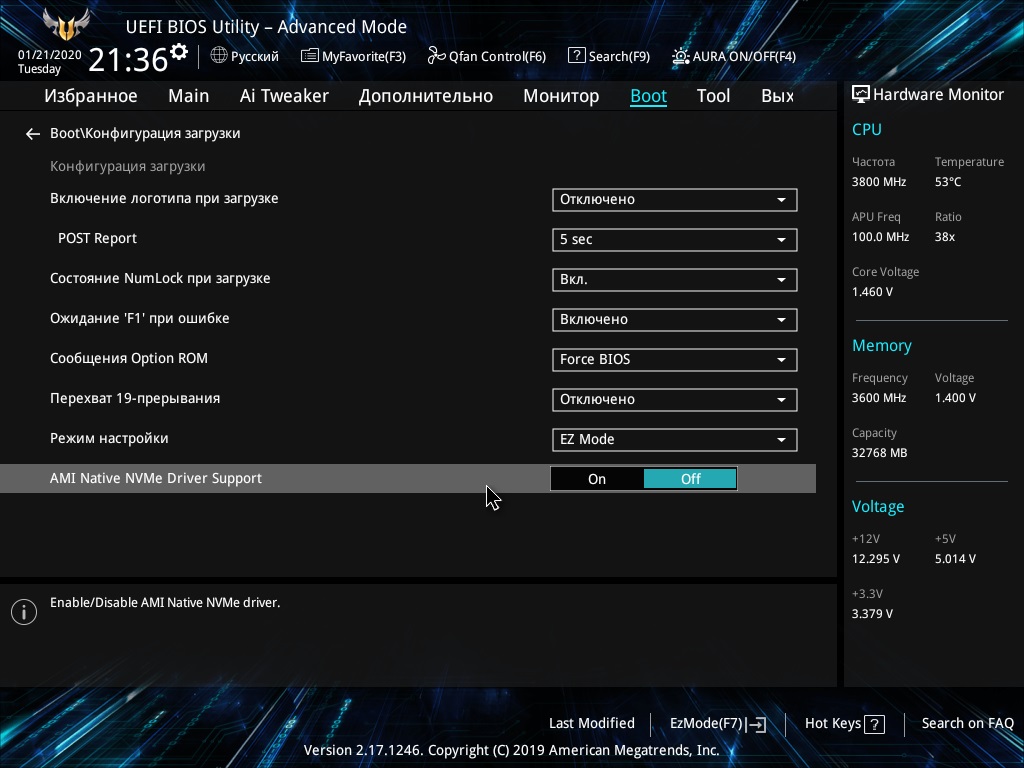The width and height of the screenshot is (1024, 768).
Task: Click the 01/21/2020 date display
Action: tap(50, 55)
